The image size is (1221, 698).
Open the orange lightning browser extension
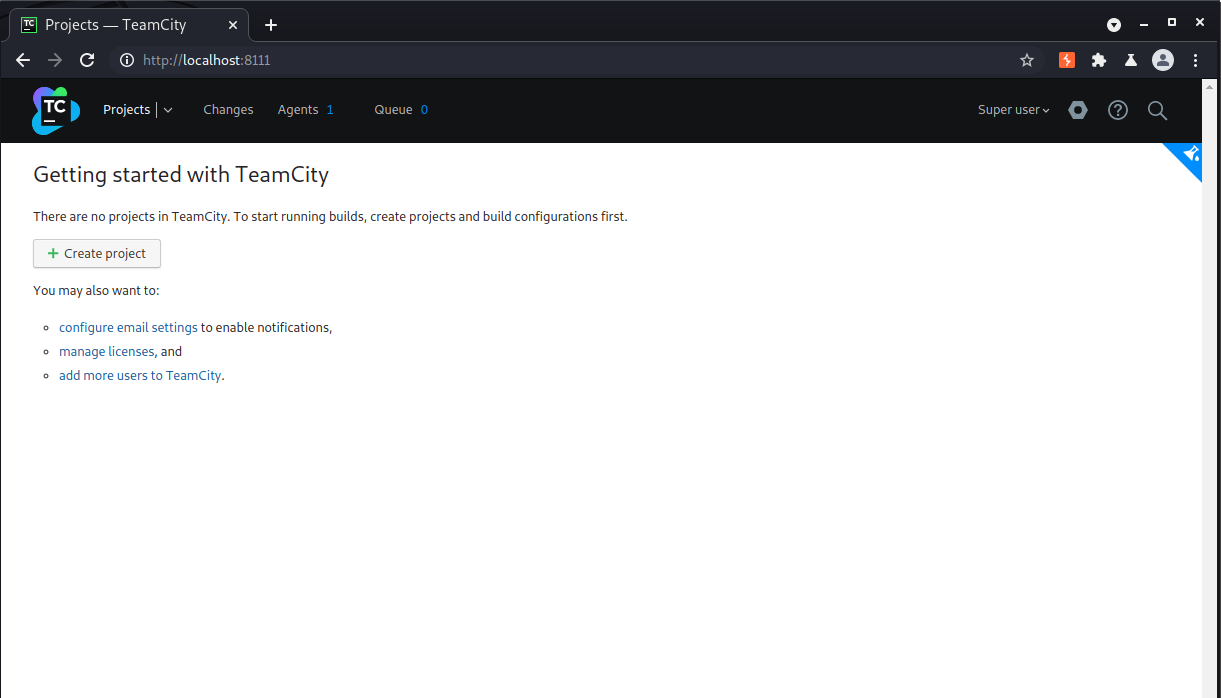pos(1067,60)
